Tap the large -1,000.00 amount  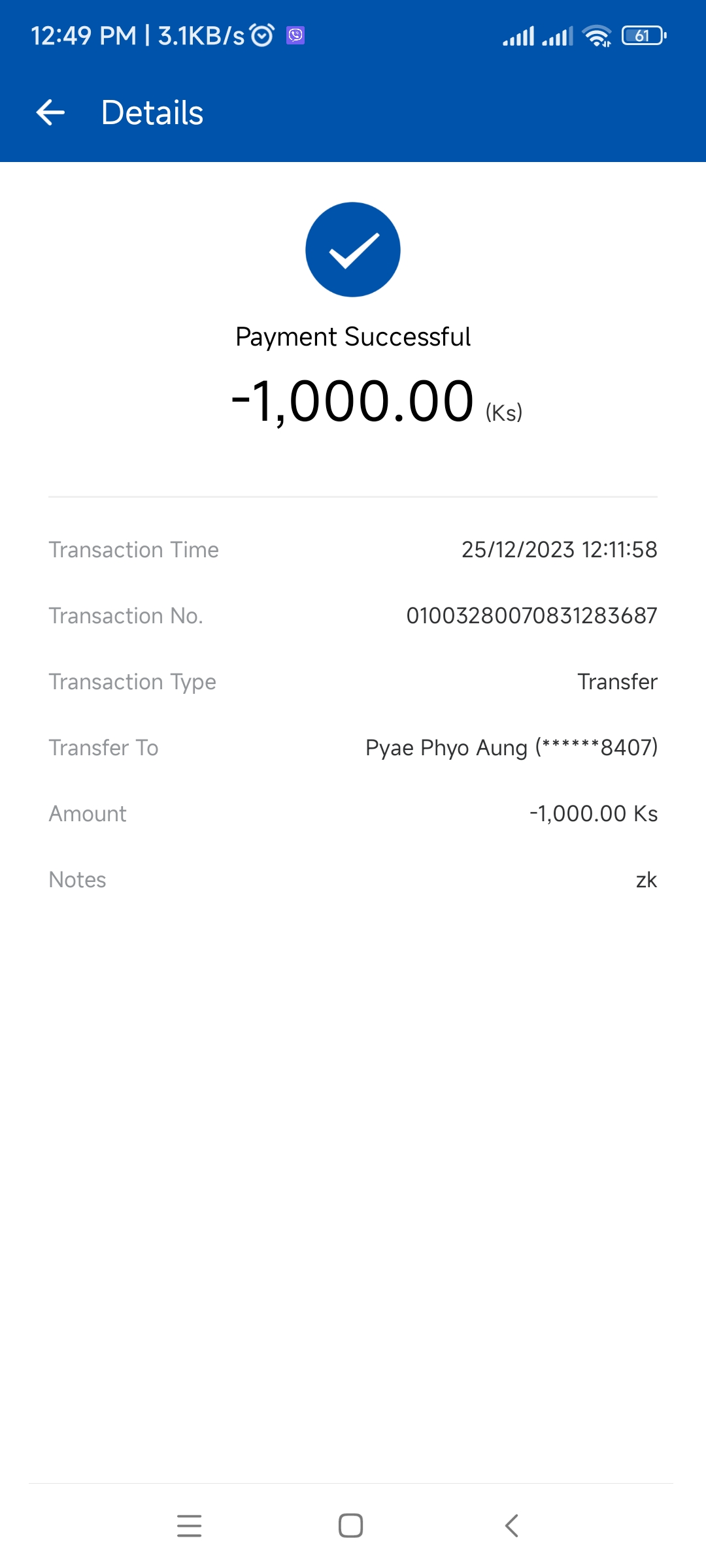pyautogui.click(x=353, y=401)
